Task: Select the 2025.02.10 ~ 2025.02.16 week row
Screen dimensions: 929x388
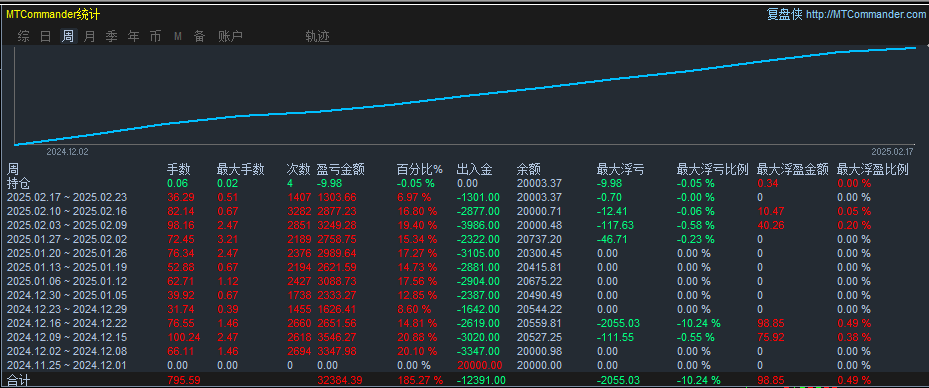Action: coord(464,211)
